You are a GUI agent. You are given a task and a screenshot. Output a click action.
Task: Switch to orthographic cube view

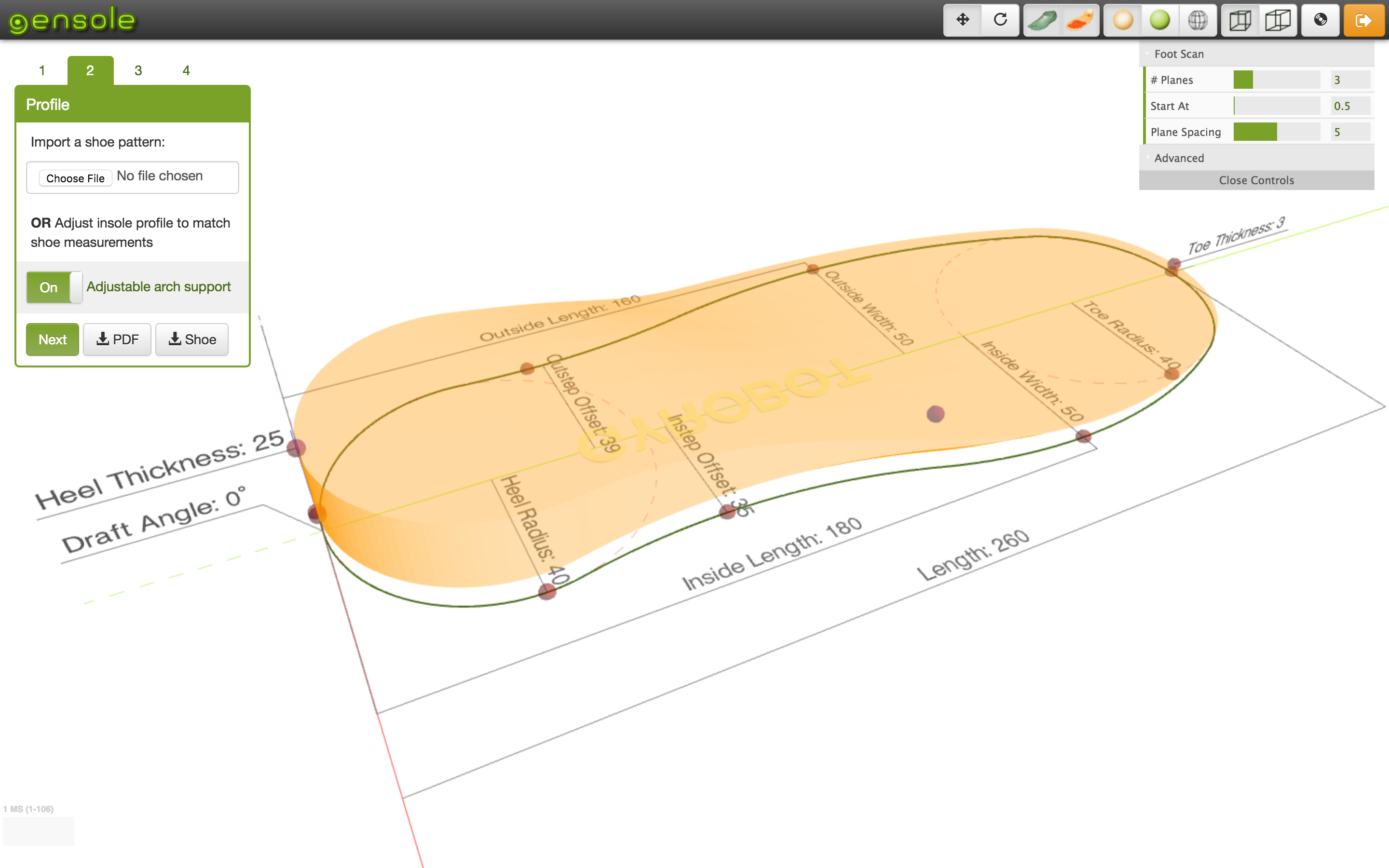coord(1278,20)
